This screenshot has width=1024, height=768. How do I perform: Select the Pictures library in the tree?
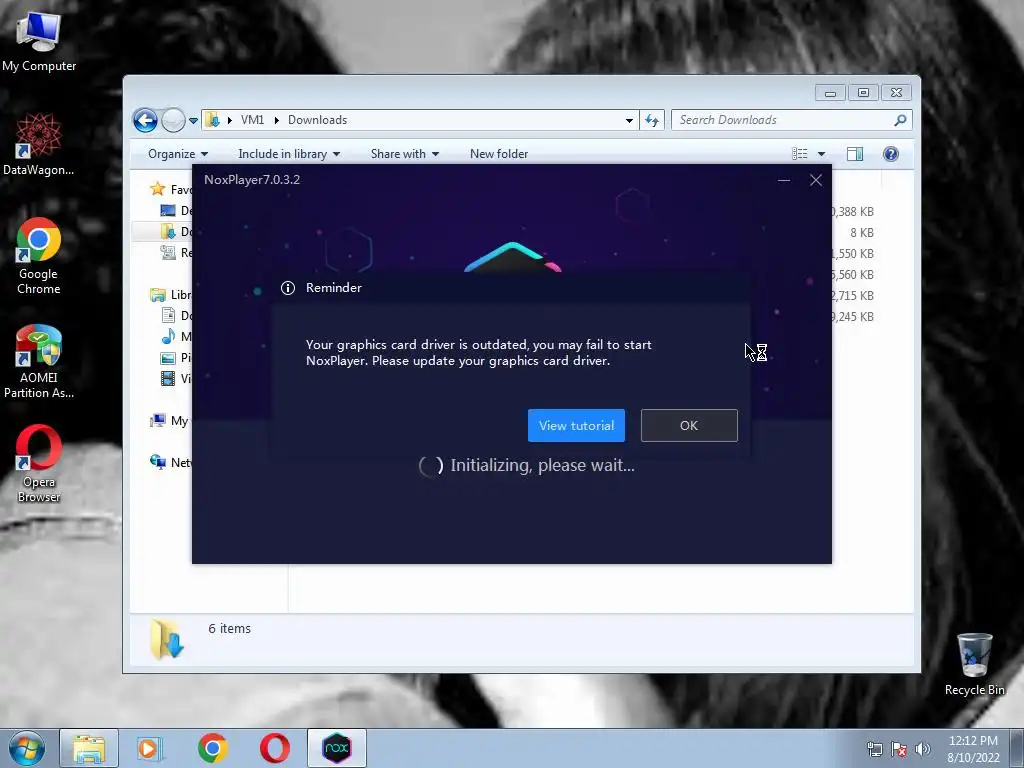[176, 358]
